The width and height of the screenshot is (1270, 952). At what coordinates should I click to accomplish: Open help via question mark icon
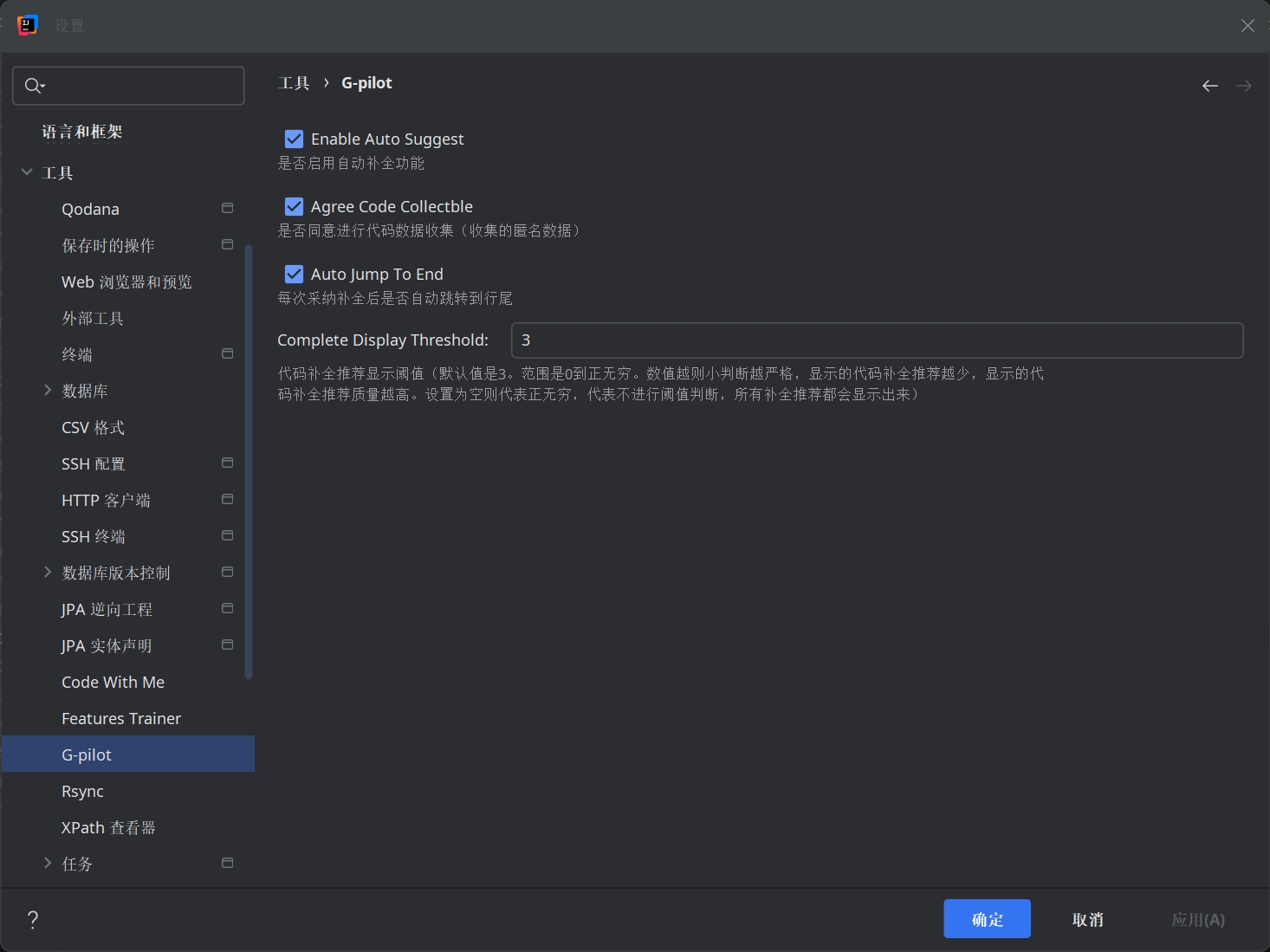tap(33, 920)
